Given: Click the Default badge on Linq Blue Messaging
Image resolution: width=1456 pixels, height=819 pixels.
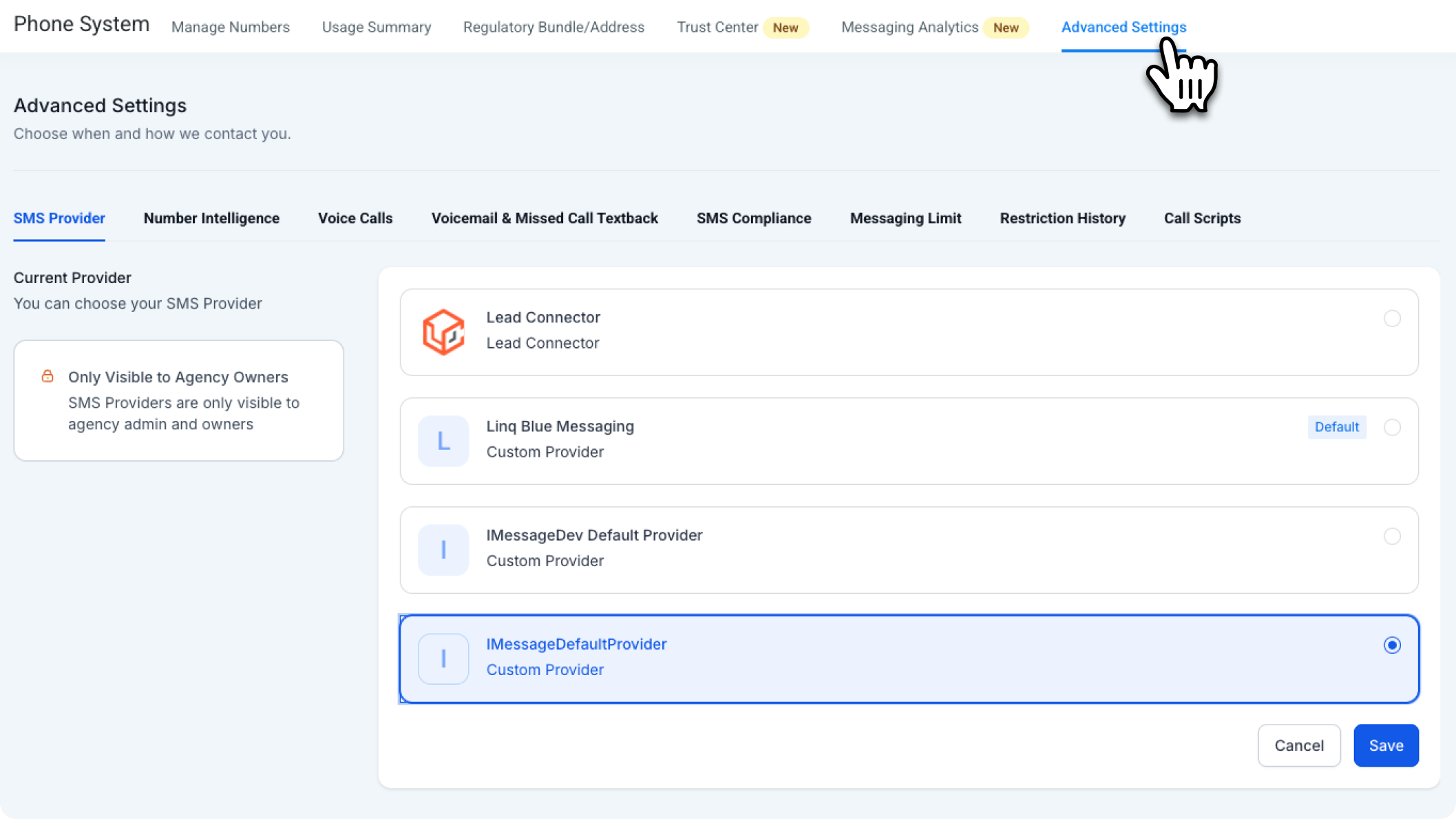Looking at the screenshot, I should pos(1337,427).
